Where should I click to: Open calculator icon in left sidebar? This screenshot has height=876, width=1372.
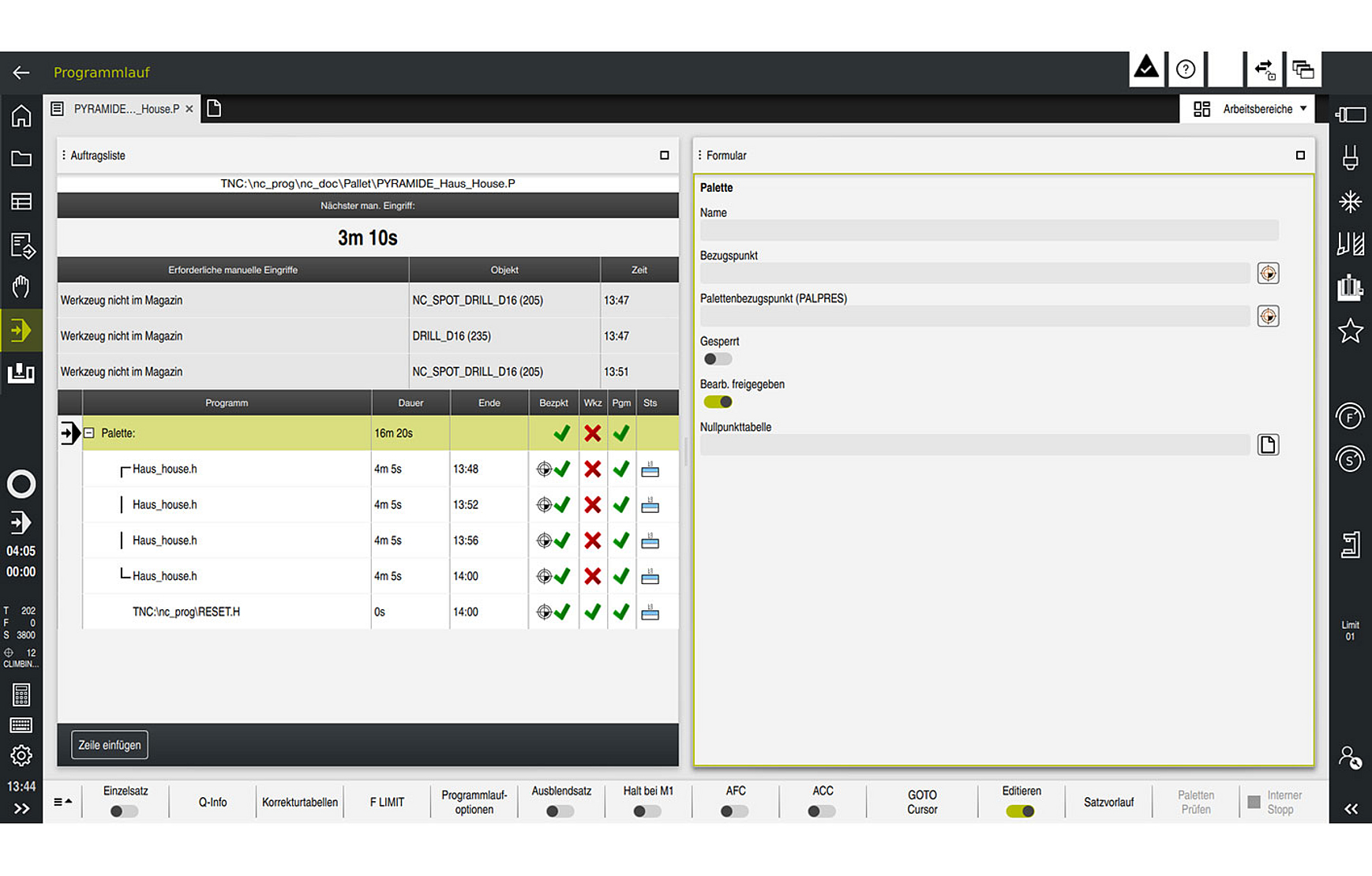21,694
